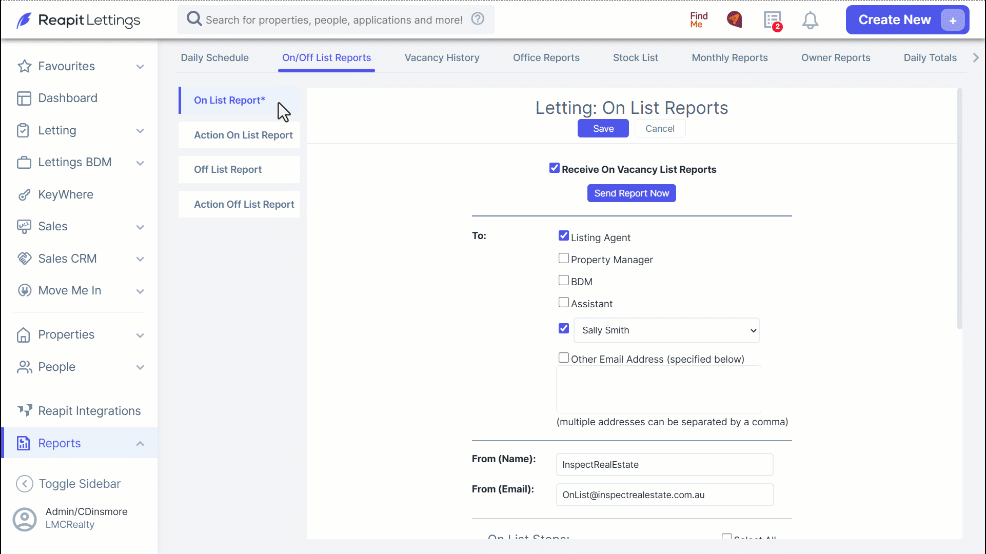This screenshot has height=554, width=986.
Task: Switch to the Vacancy History tab
Action: point(441,57)
